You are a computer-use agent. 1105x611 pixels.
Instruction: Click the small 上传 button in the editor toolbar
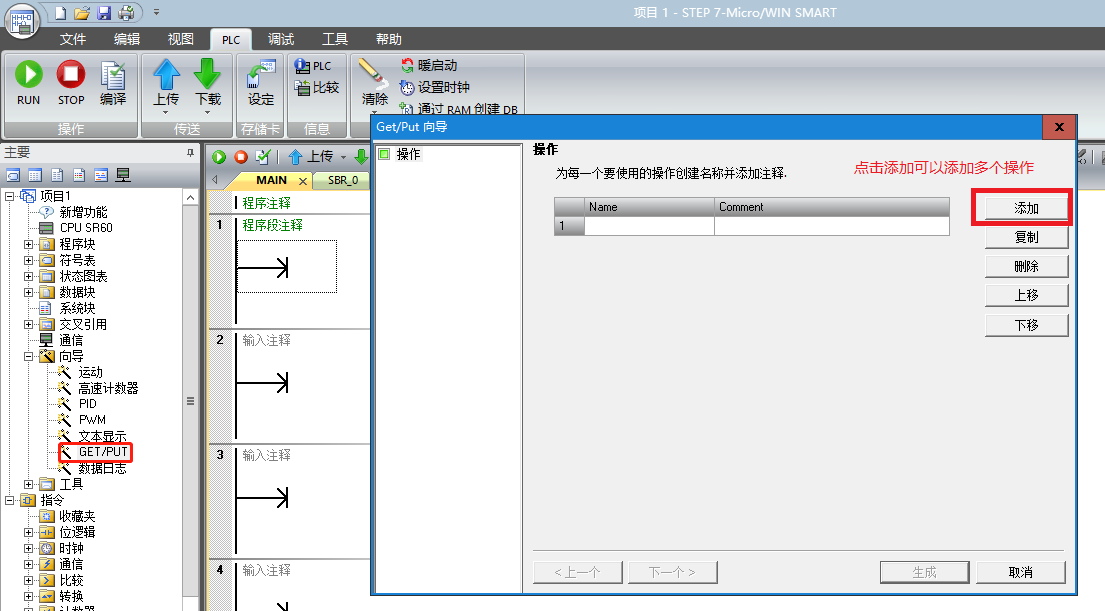tap(310, 156)
